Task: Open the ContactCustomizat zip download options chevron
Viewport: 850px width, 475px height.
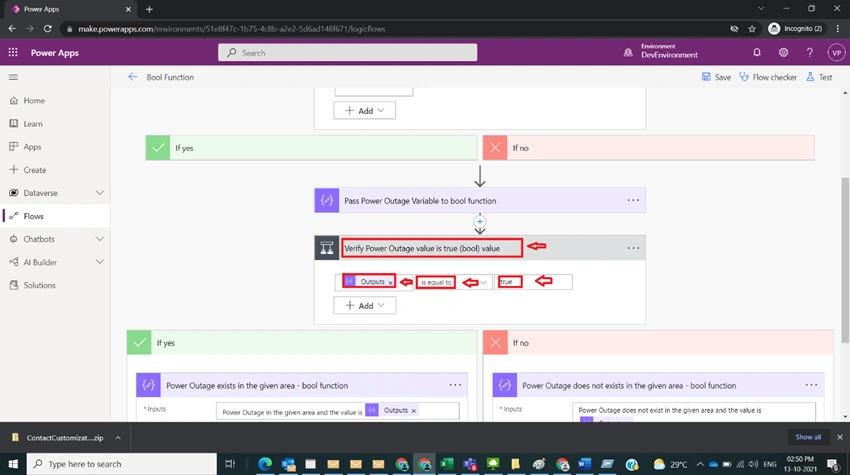Action: click(x=118, y=438)
